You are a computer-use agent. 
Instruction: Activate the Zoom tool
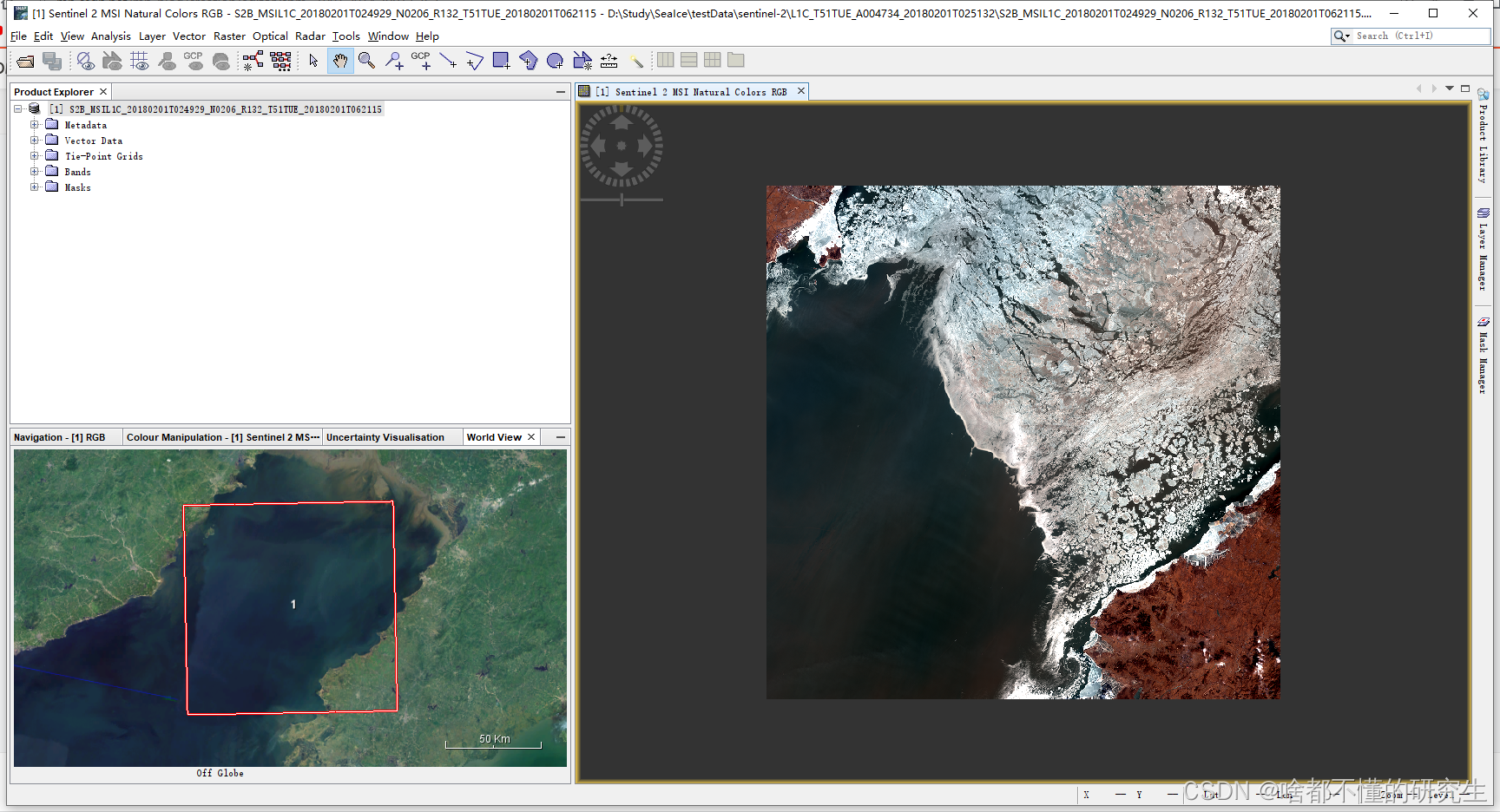(x=366, y=61)
